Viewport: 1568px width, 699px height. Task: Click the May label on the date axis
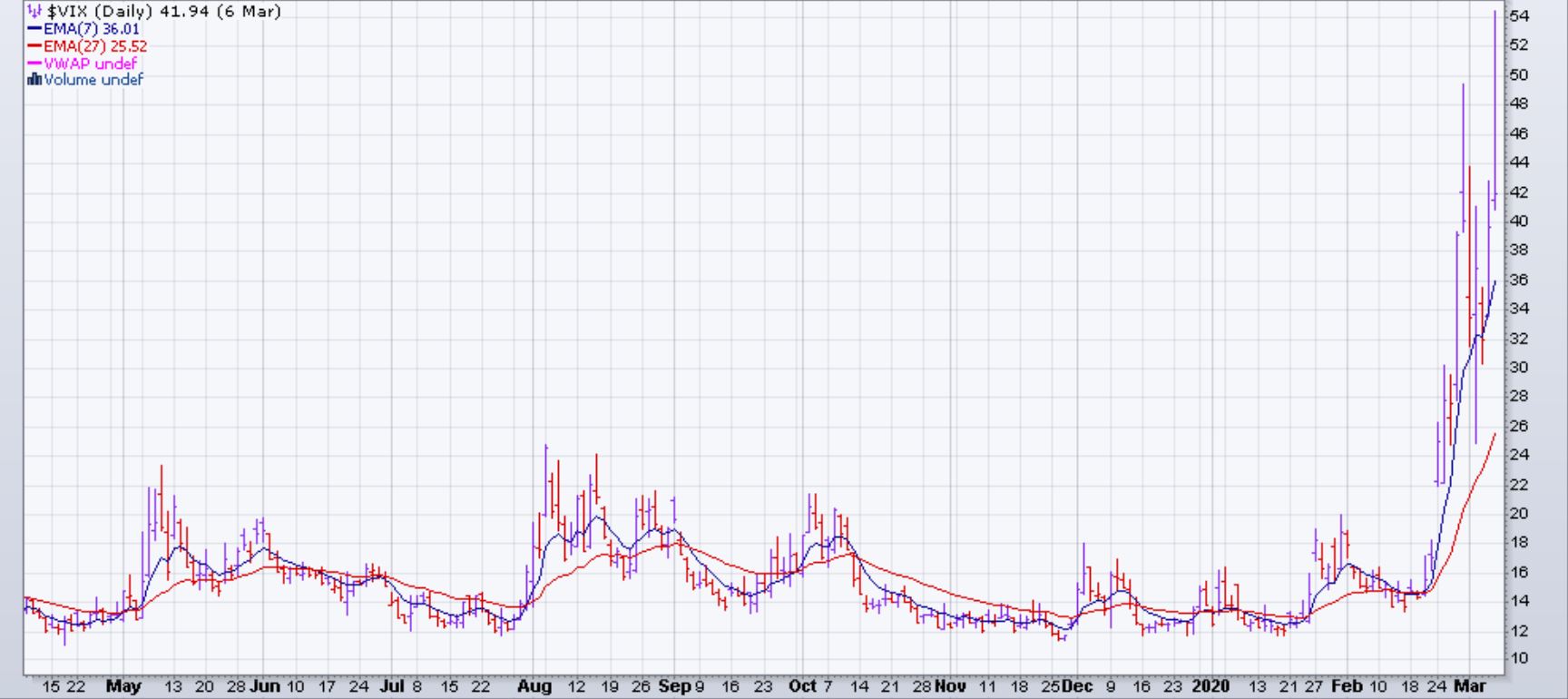[123, 686]
